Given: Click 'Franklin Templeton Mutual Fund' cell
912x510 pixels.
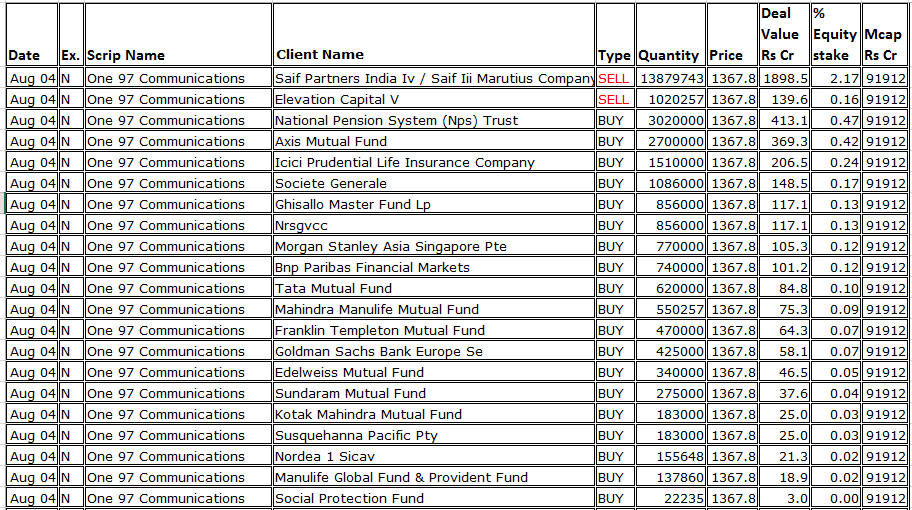Looking at the screenshot, I should 434,330.
